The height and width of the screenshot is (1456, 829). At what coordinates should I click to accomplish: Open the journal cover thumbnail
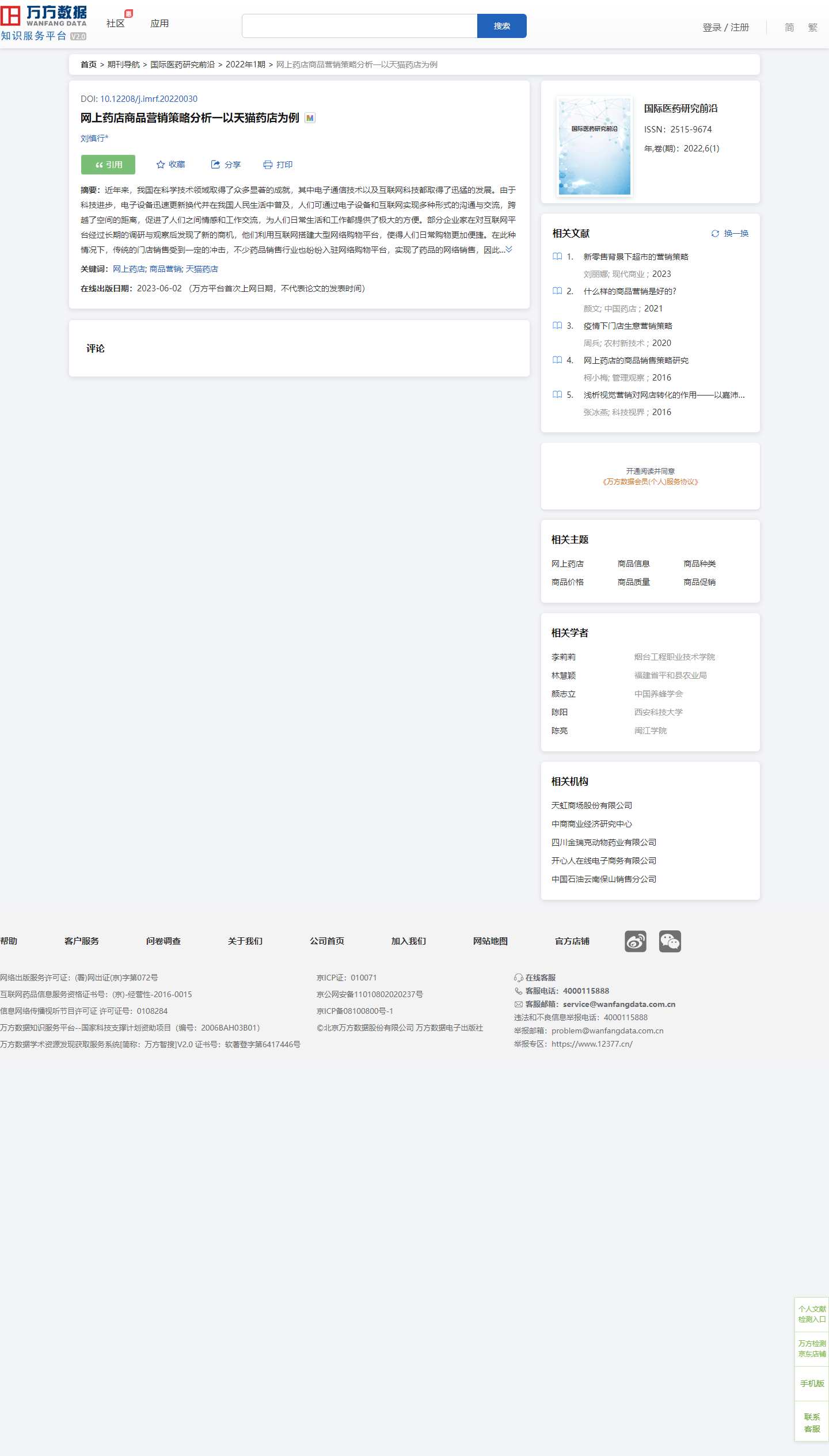(x=595, y=146)
